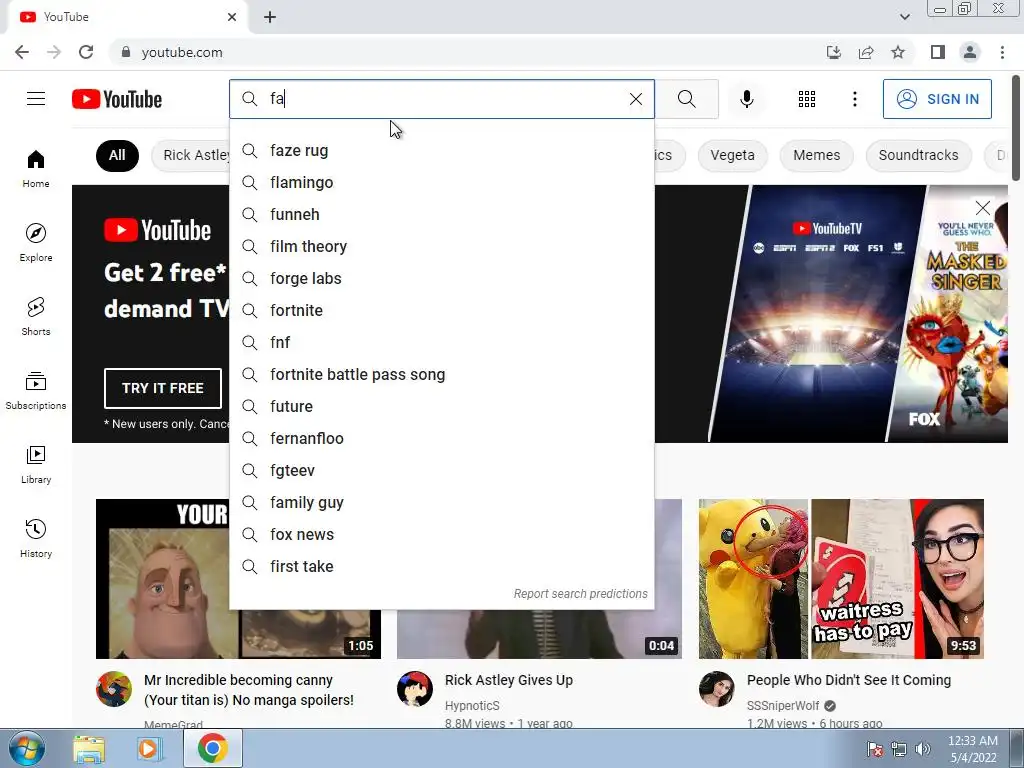This screenshot has width=1024, height=768.
Task: Choose the 'family guy' suggestion
Action: (x=441, y=503)
